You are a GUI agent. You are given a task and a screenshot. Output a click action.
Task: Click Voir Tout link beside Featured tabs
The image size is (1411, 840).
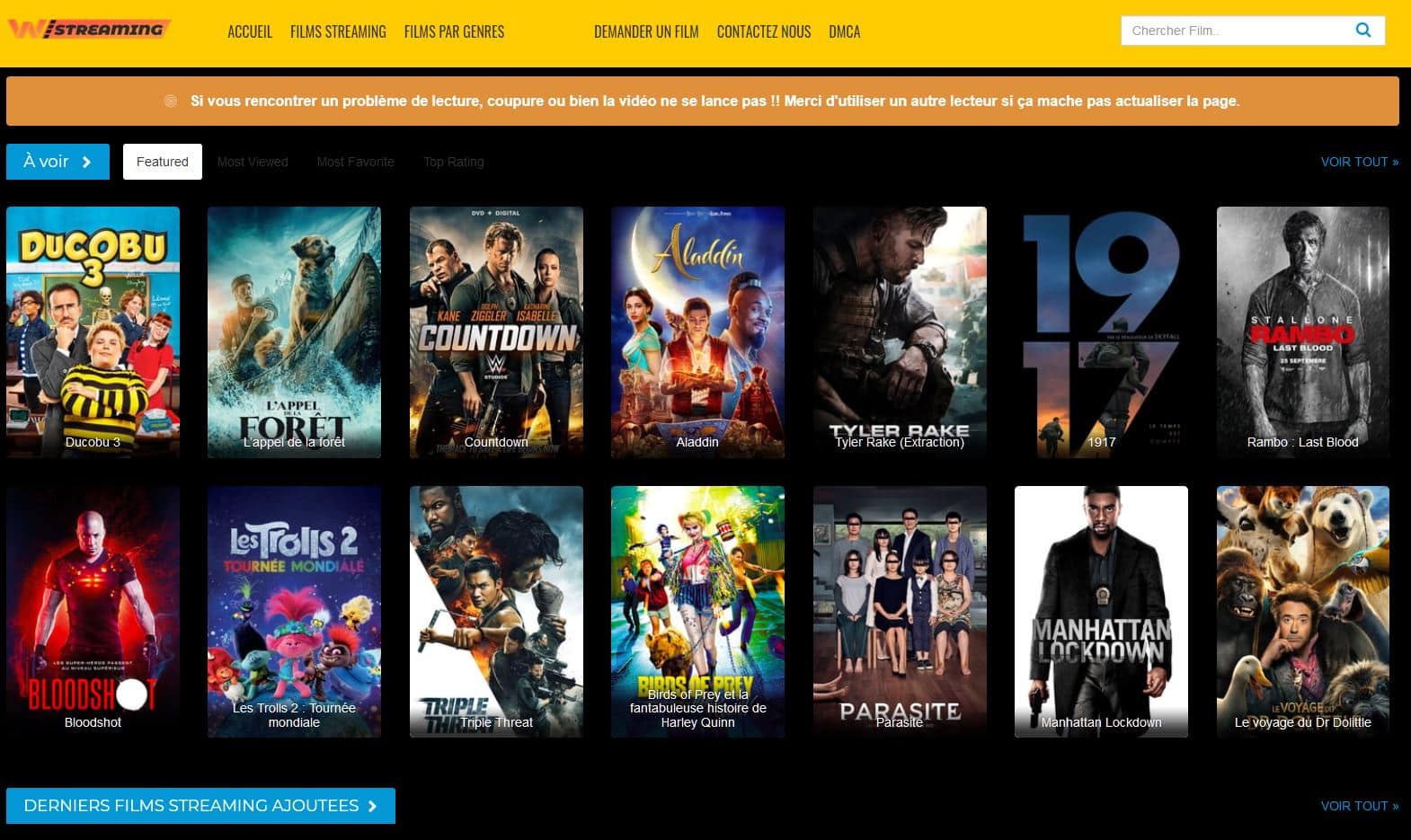1359,162
